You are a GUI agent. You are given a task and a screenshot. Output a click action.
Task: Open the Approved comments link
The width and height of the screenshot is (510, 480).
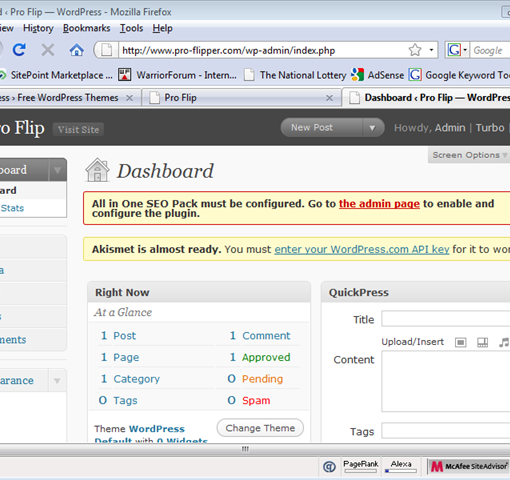coord(266,357)
